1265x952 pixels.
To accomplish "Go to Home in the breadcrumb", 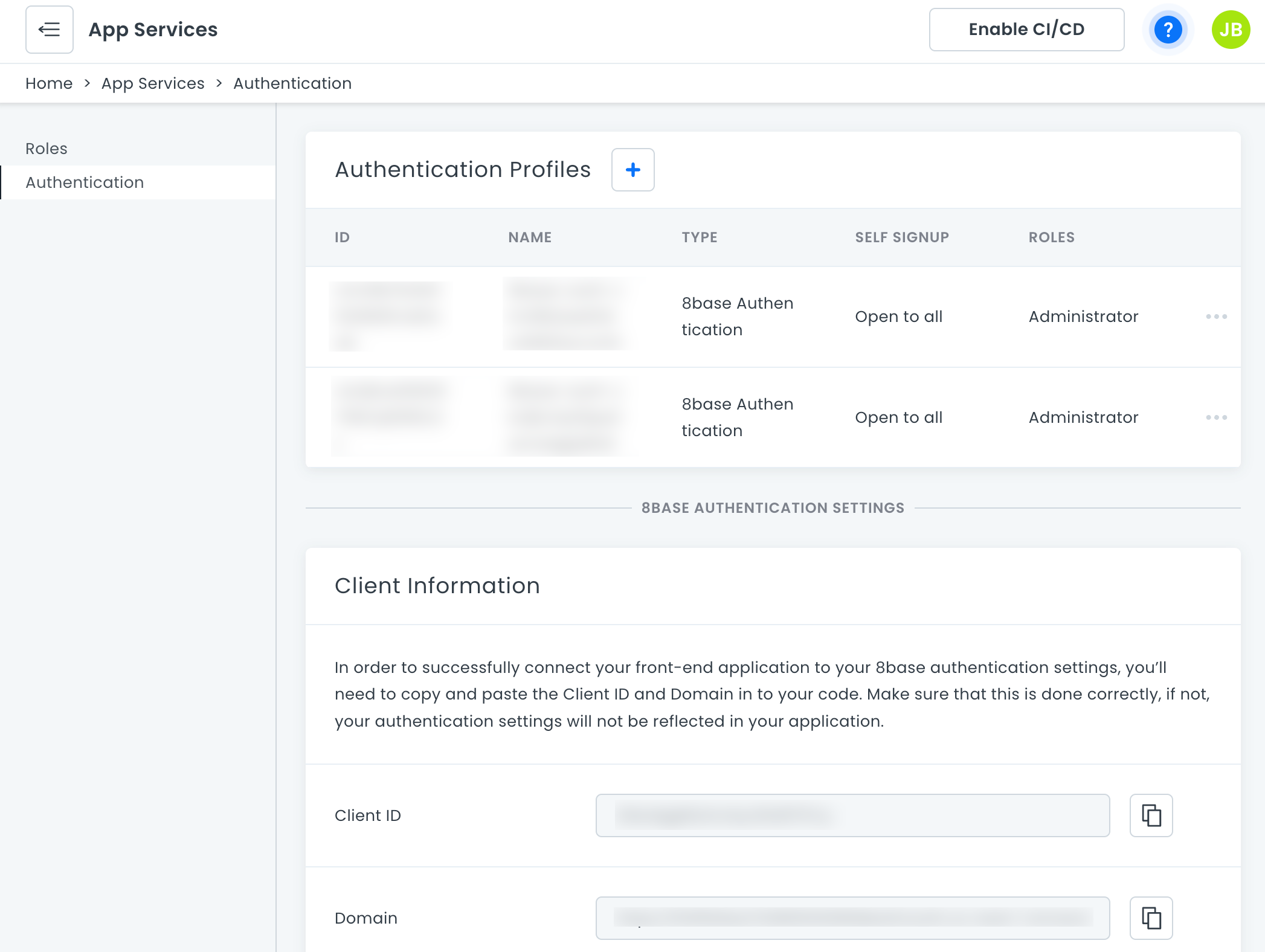I will point(49,83).
